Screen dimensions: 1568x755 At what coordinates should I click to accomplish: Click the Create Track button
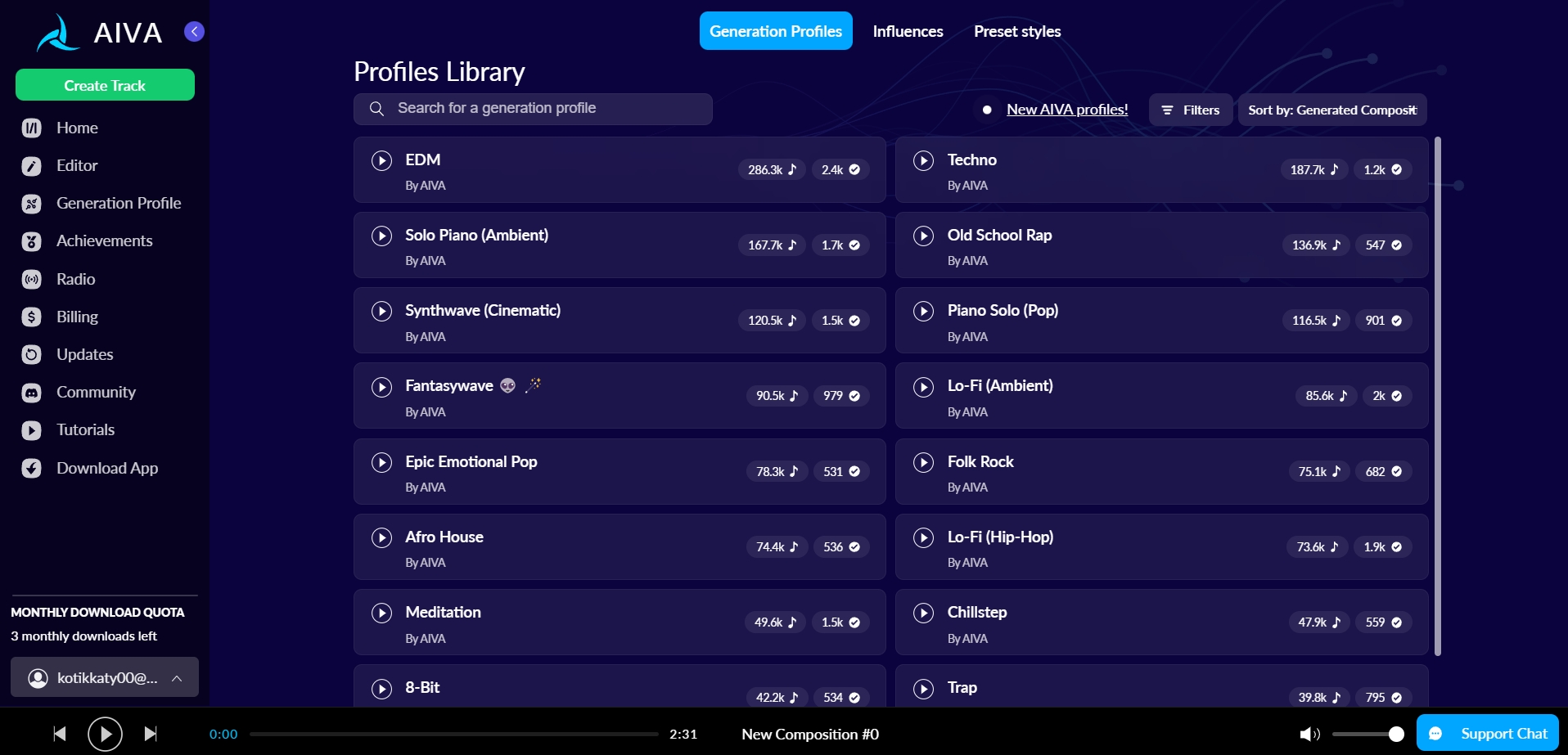coord(105,85)
